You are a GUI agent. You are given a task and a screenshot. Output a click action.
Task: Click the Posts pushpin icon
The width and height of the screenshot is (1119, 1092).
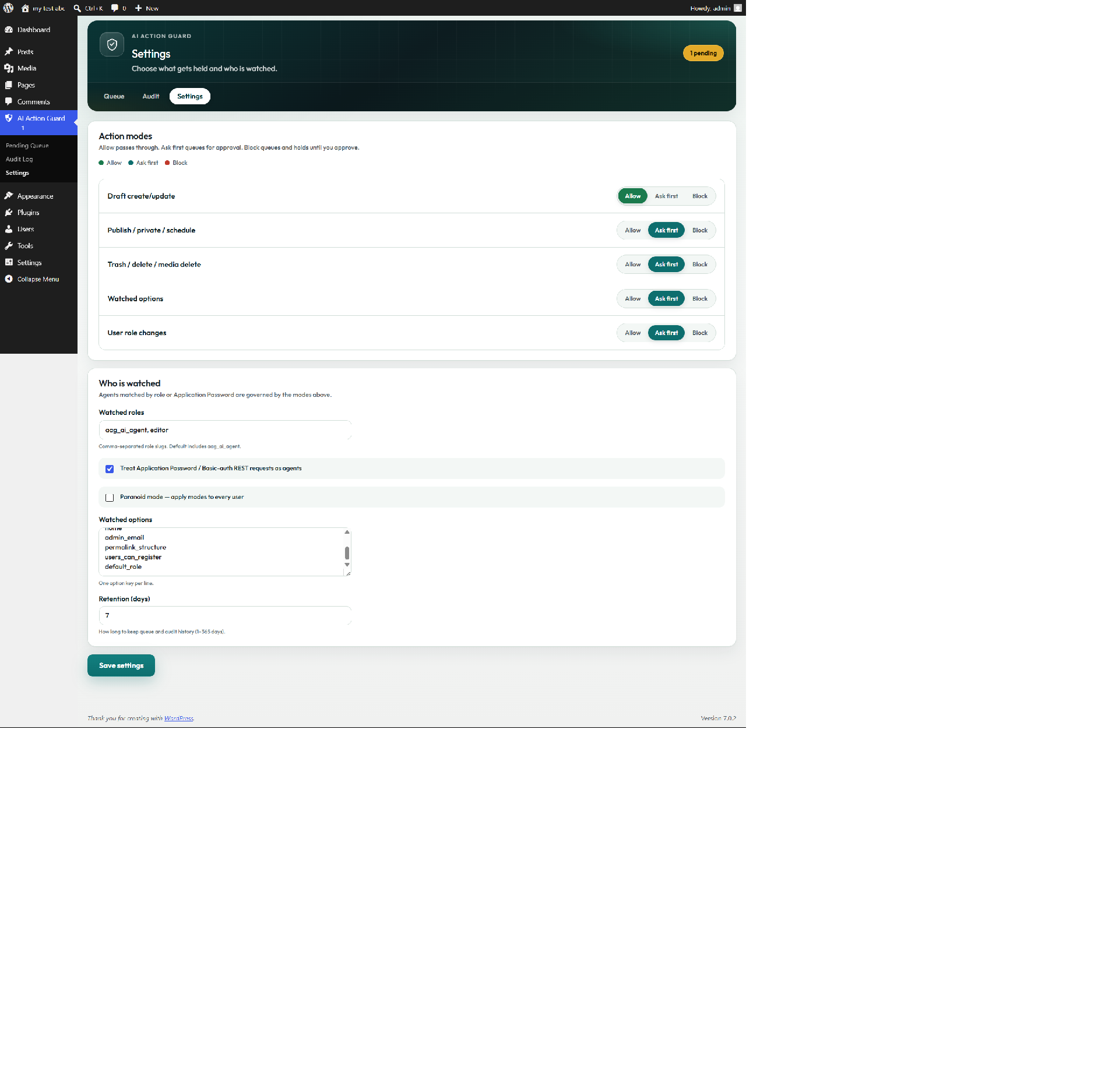click(x=9, y=52)
